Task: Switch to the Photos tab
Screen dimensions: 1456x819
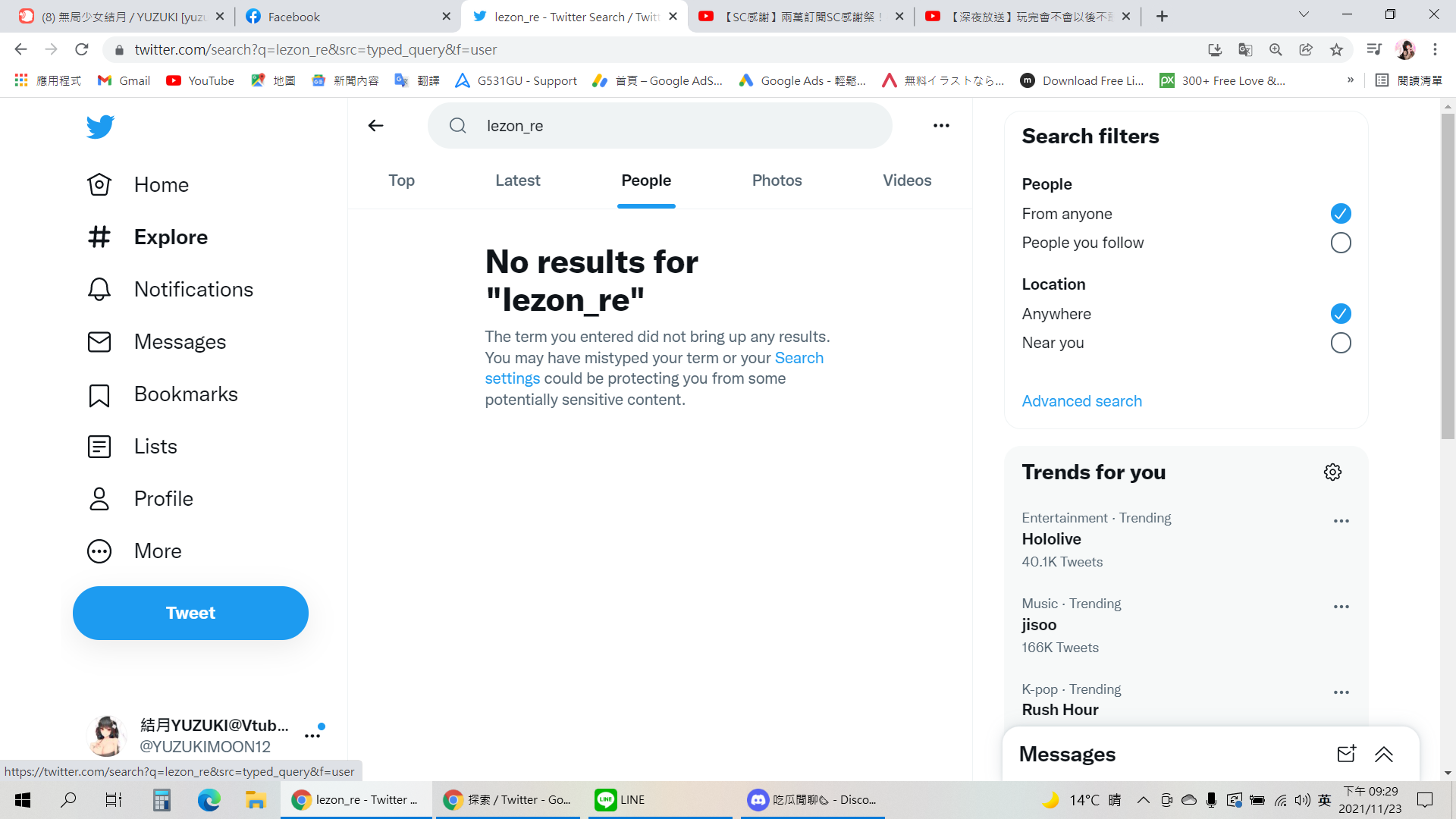Action: (x=777, y=180)
